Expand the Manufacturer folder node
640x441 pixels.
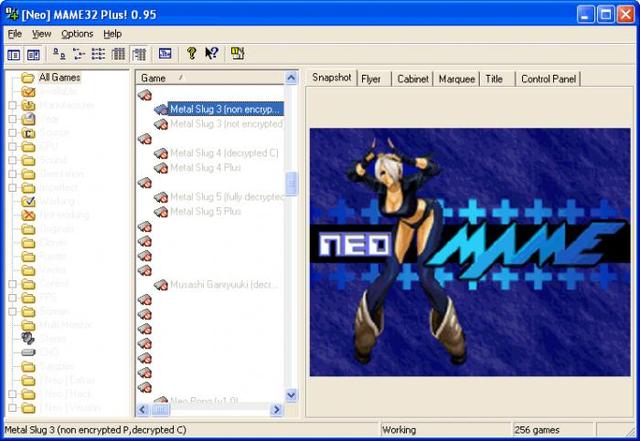tap(13, 105)
